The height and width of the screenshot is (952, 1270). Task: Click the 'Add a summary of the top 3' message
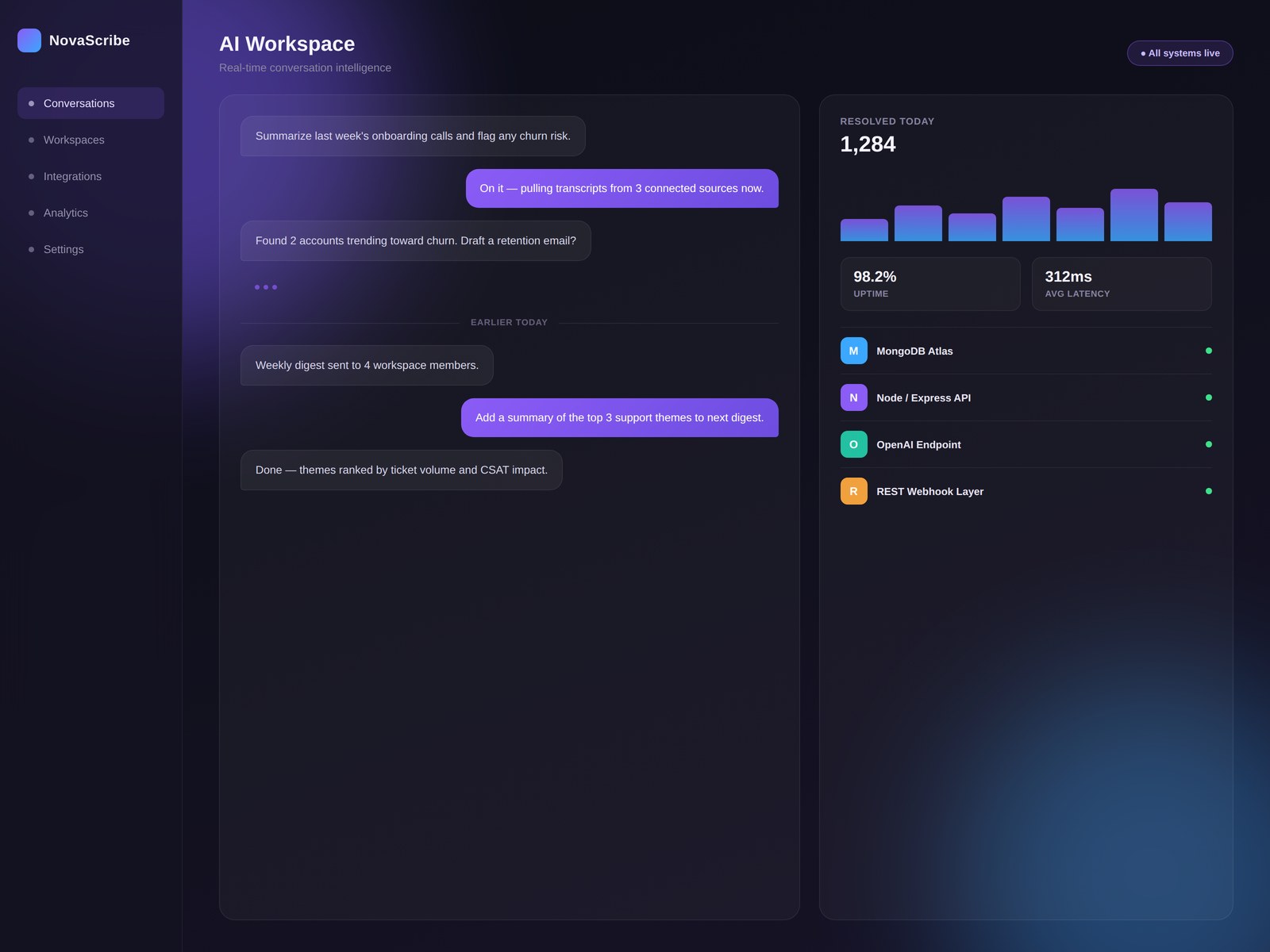coord(620,418)
